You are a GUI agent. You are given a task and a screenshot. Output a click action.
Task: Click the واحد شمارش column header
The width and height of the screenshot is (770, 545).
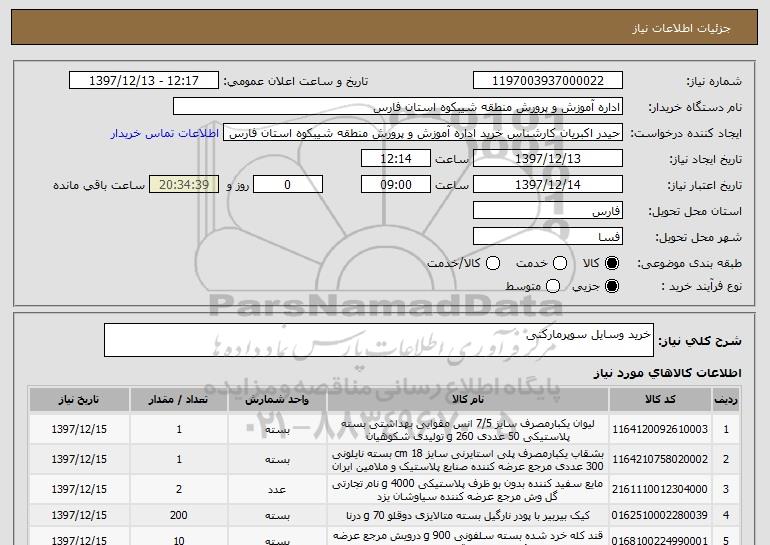(277, 400)
